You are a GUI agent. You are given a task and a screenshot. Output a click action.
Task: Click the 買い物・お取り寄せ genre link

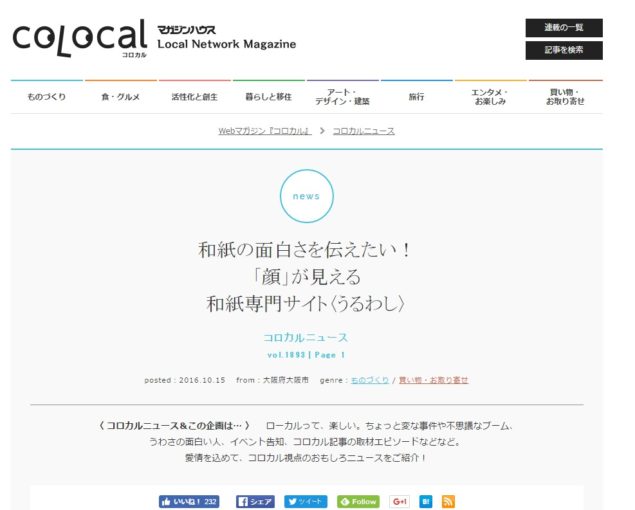(433, 380)
